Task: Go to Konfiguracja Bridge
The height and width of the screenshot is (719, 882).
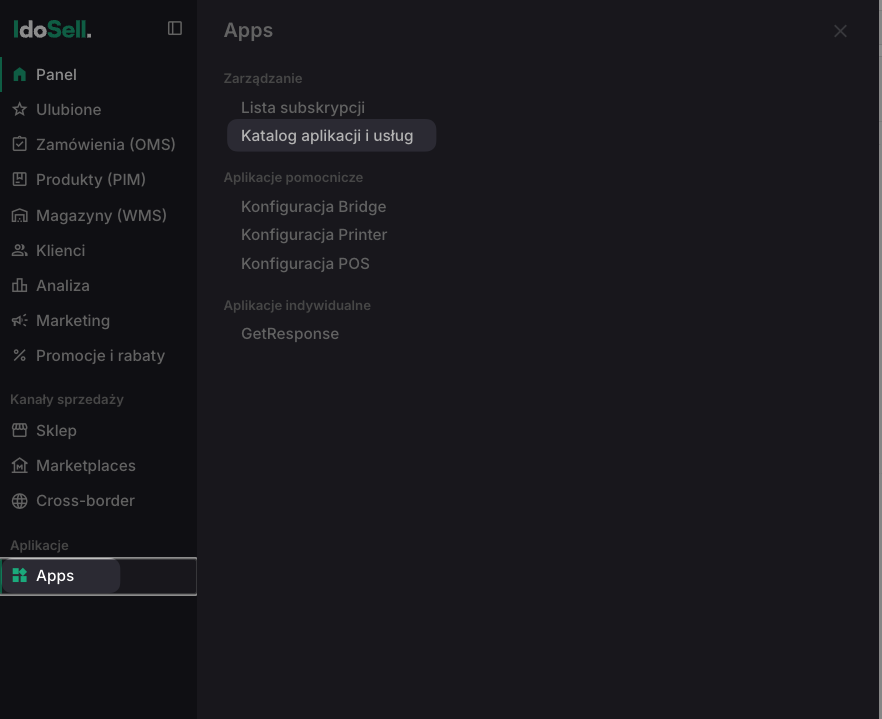Action: [313, 206]
